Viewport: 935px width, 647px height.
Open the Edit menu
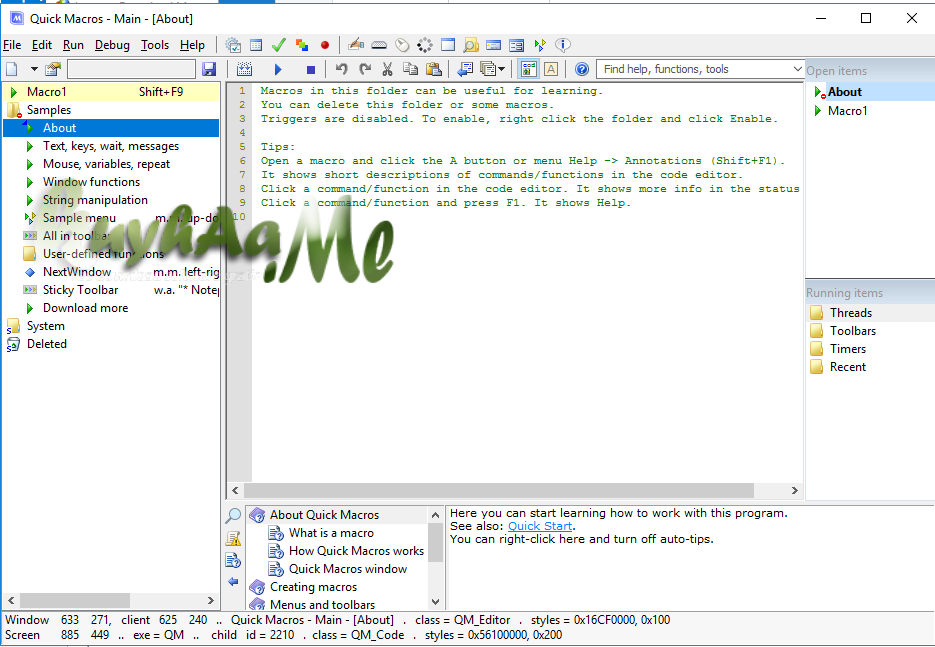[x=42, y=45]
